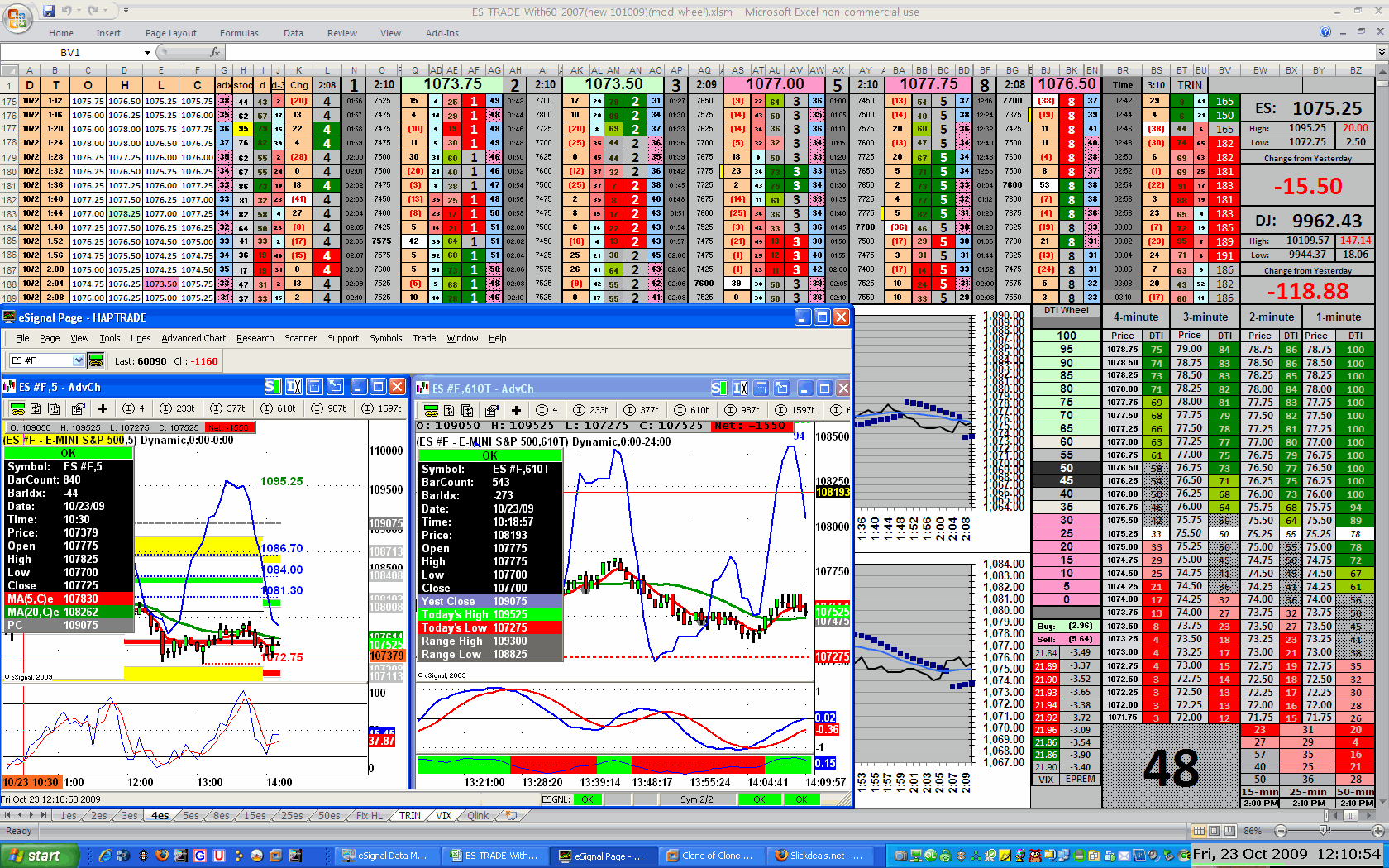Screen dimensions: 1389x868
Task: Click the Select All corner cell
Action: (9, 71)
